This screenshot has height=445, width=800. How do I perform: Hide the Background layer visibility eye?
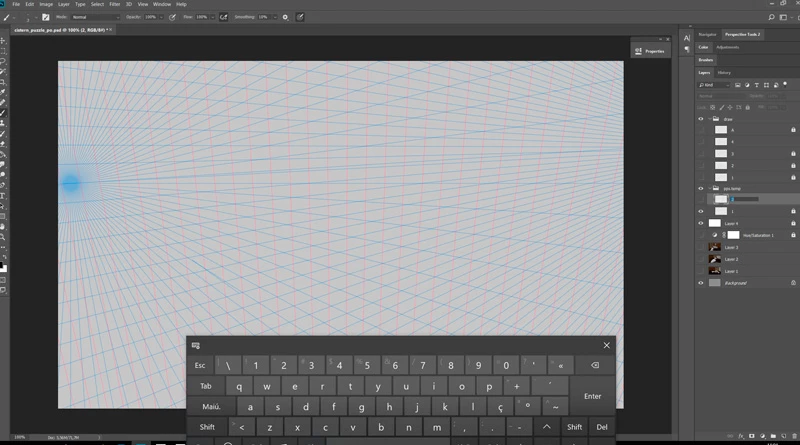(x=701, y=283)
